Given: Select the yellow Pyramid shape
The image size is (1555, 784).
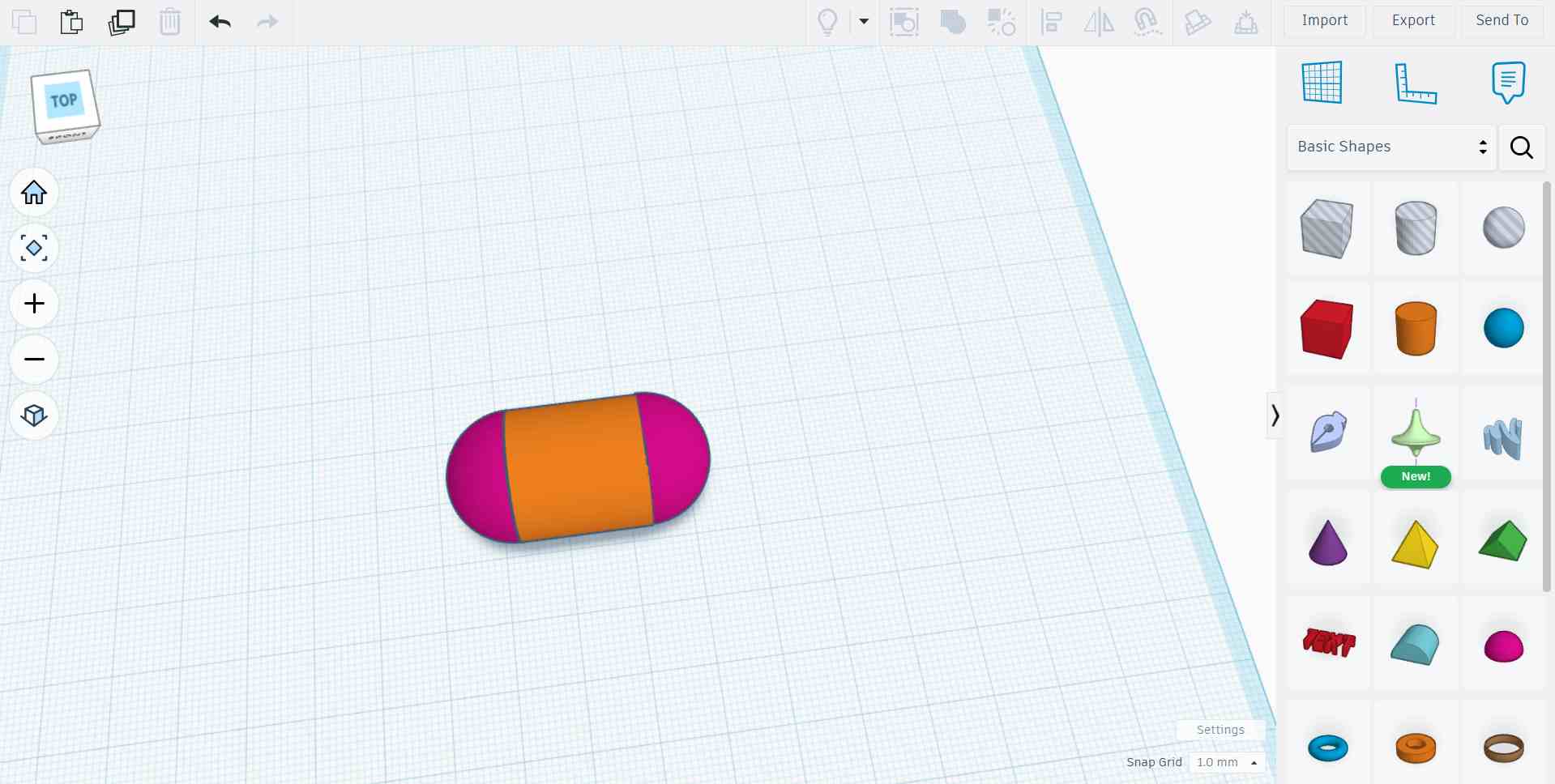Looking at the screenshot, I should (1415, 543).
